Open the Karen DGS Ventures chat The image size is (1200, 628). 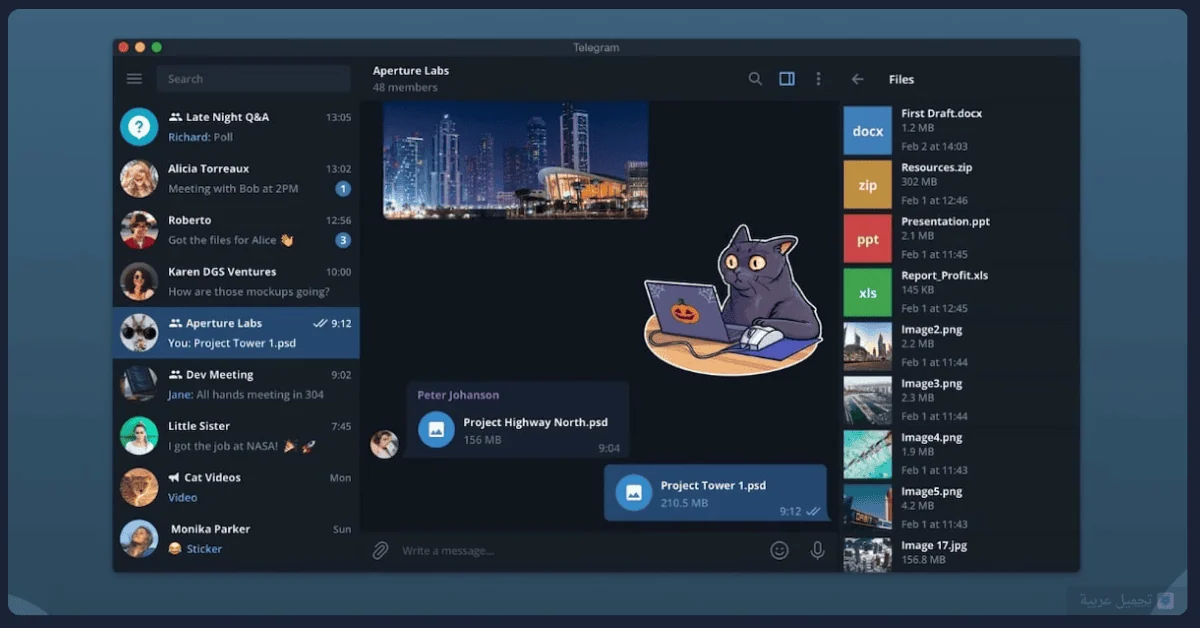(x=236, y=281)
